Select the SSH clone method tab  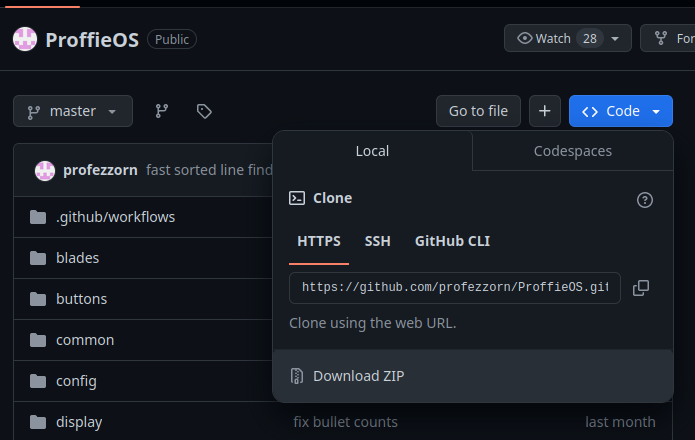(378, 241)
